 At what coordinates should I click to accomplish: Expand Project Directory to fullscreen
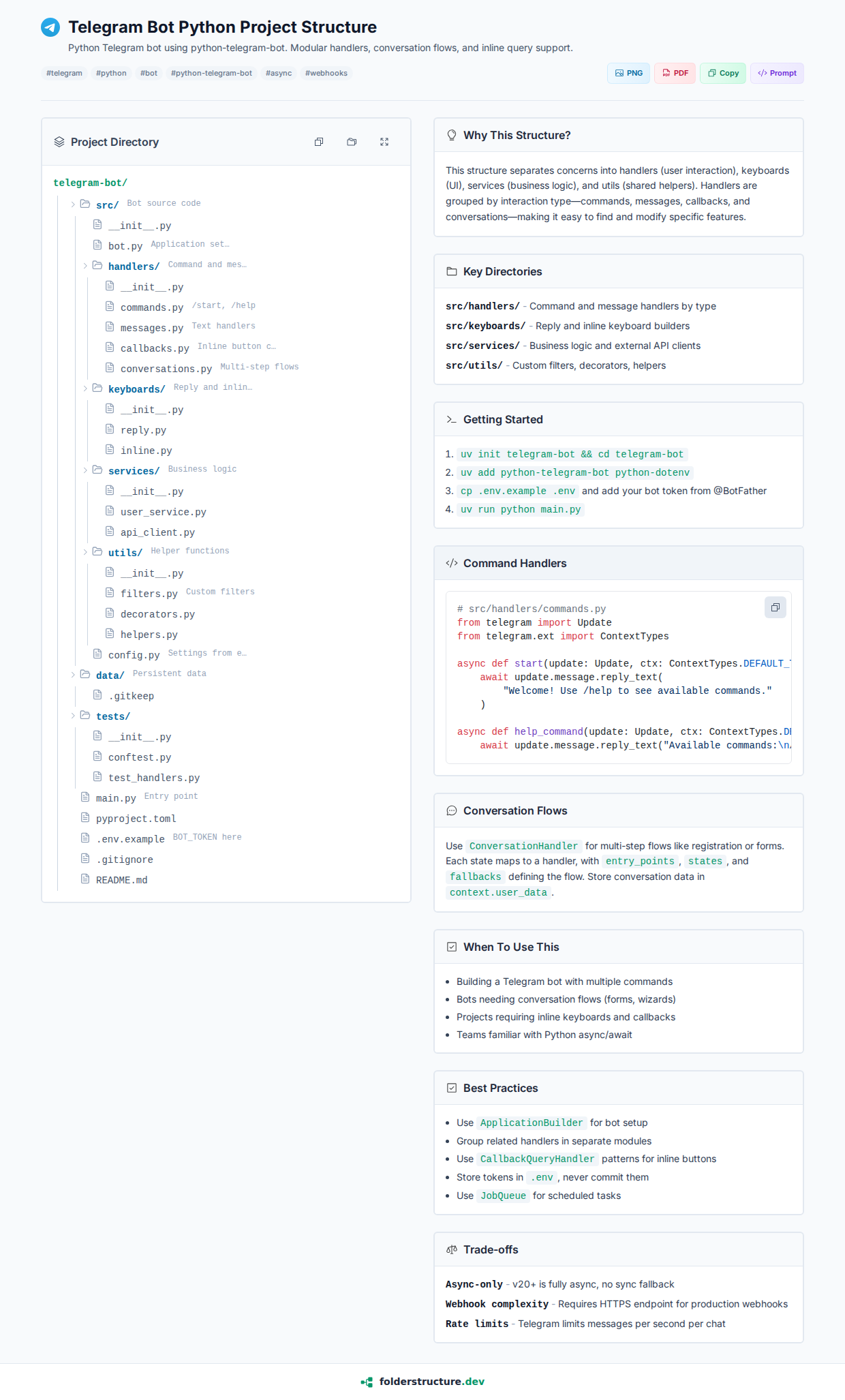click(384, 142)
